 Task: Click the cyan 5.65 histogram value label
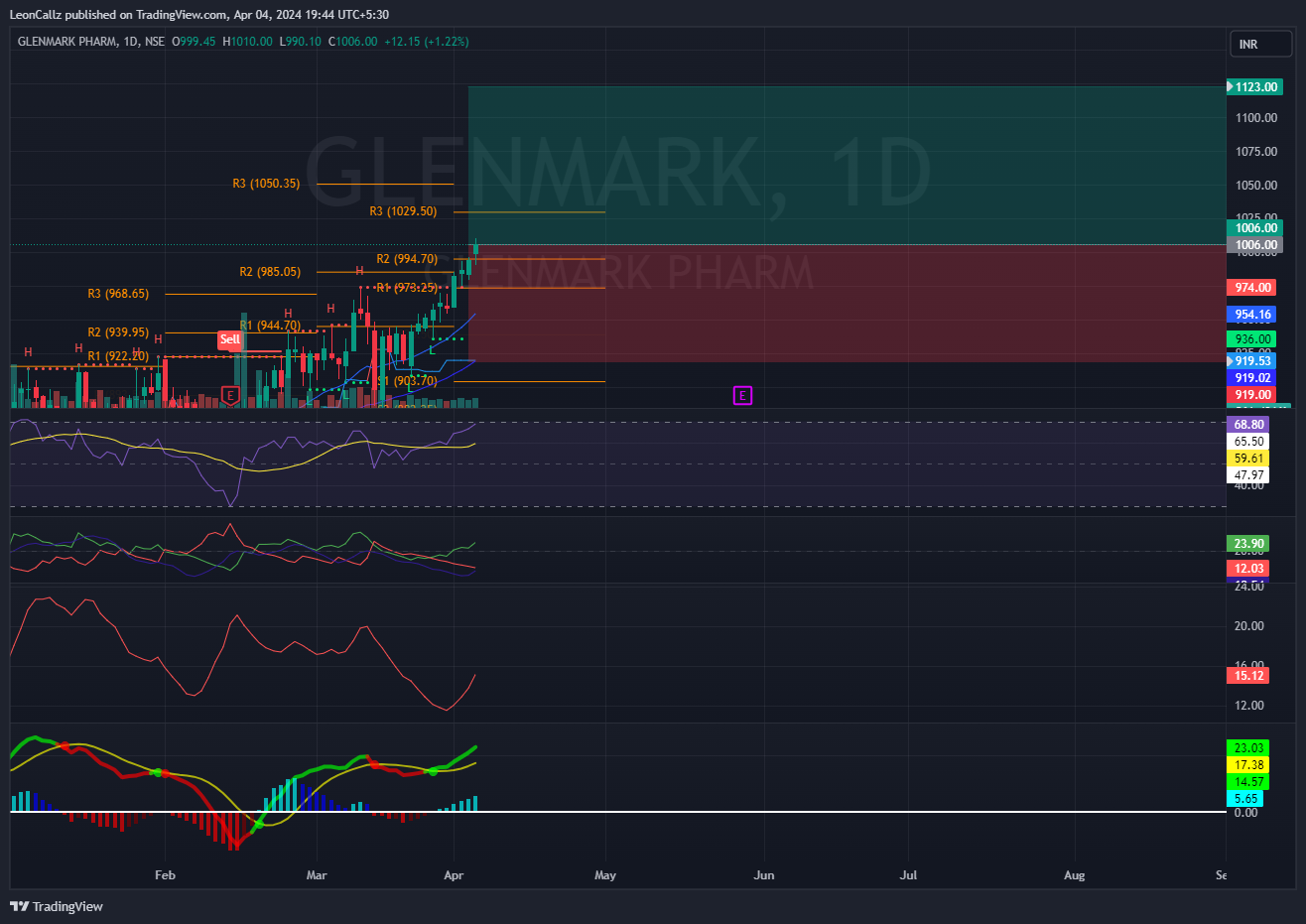pos(1245,799)
